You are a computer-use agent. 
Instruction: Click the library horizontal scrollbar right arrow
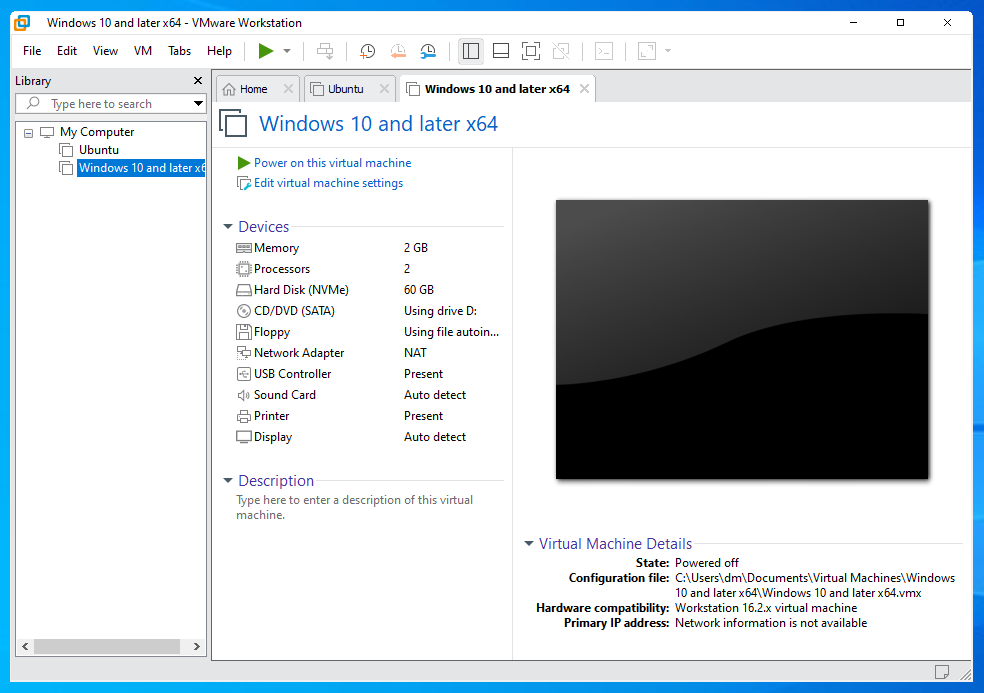196,646
